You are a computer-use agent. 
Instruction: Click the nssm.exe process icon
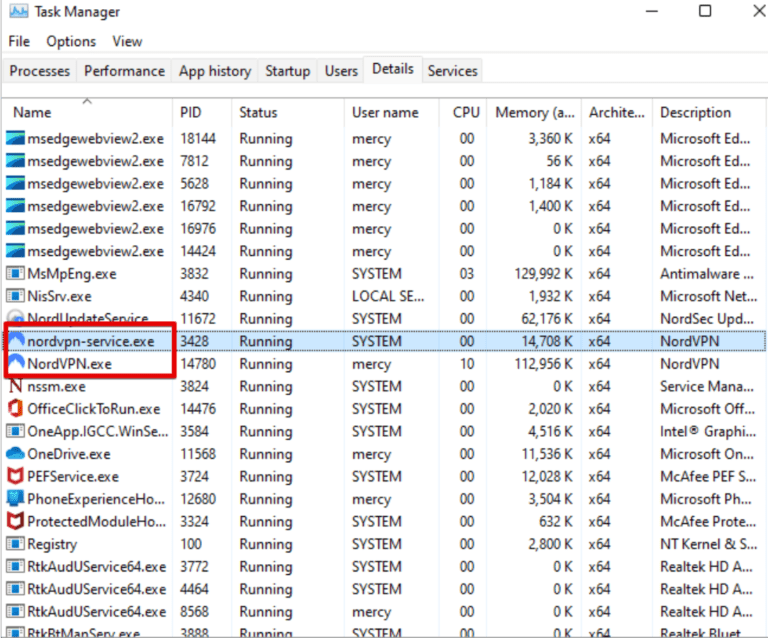coord(15,386)
